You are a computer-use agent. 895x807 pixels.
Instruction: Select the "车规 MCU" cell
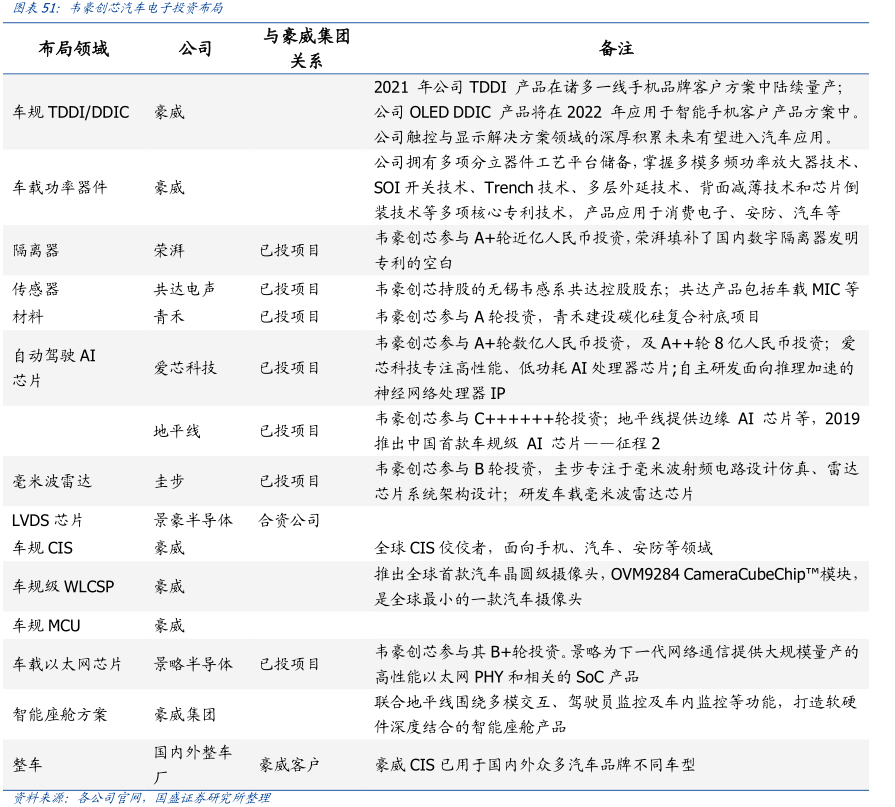coord(46,626)
